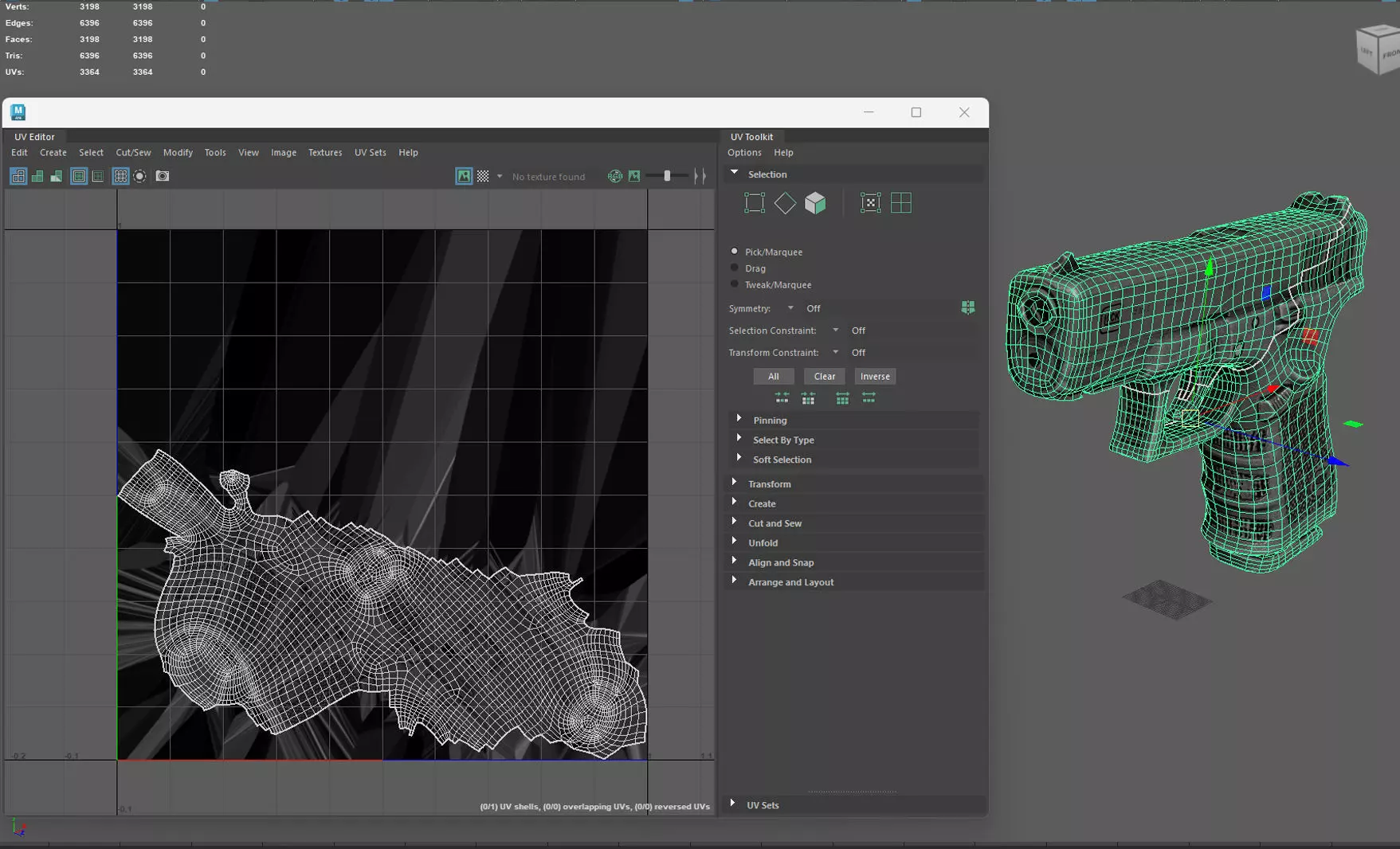1400x849 pixels.
Task: Open the Symmetry dropdown
Action: pos(790,308)
